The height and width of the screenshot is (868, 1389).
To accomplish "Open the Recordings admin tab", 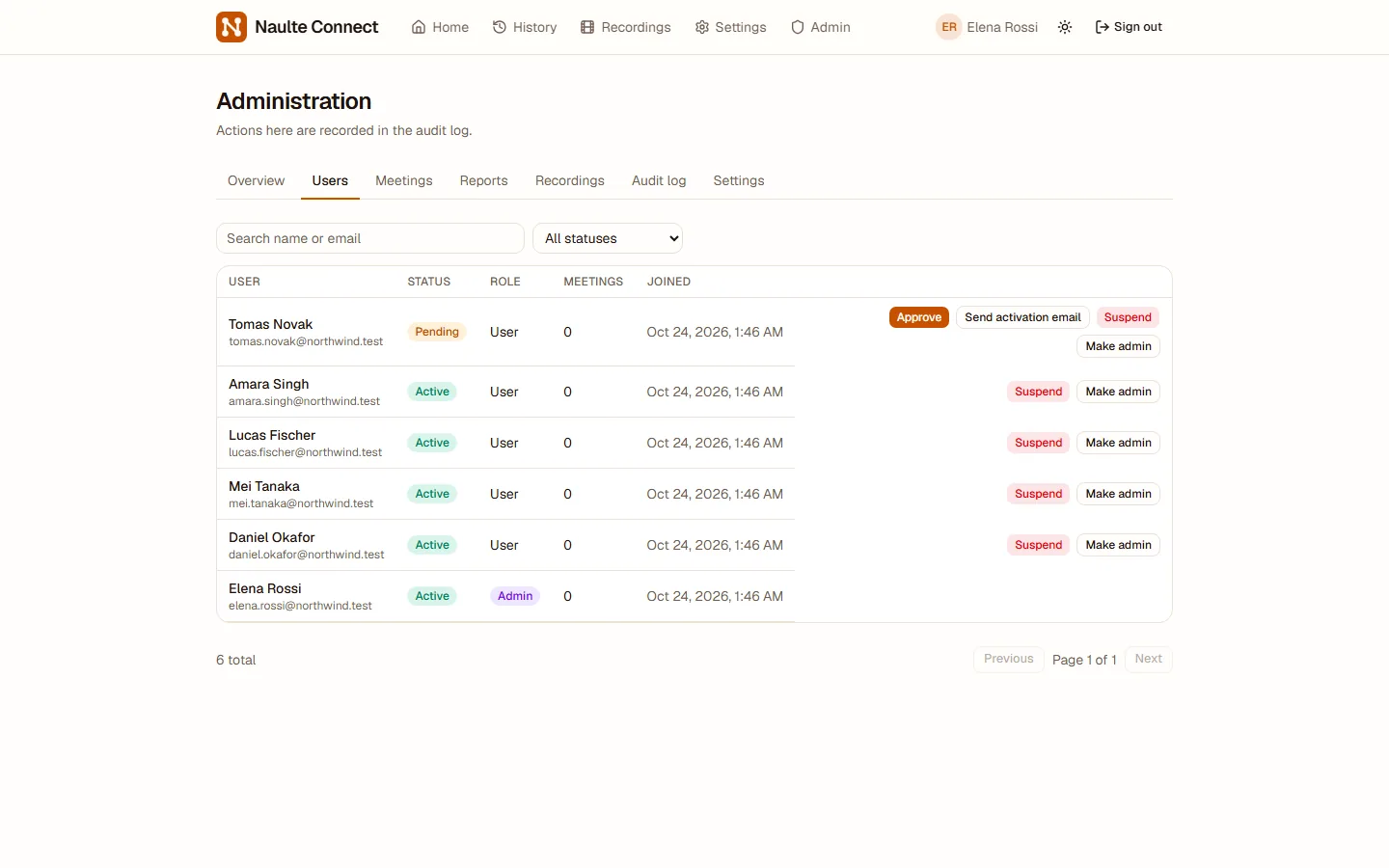I will click(x=570, y=180).
